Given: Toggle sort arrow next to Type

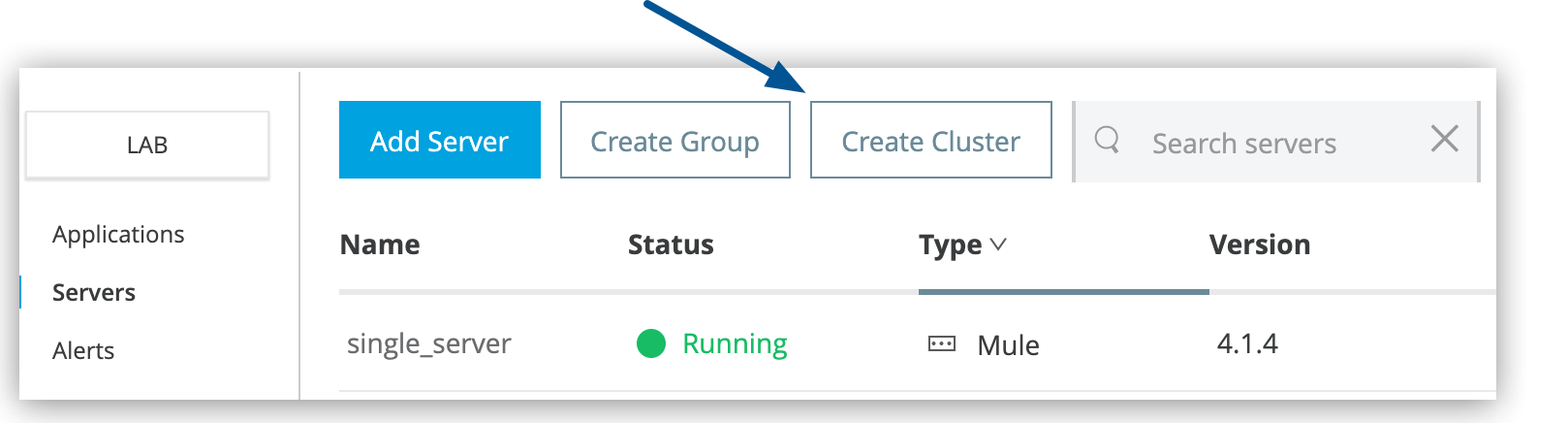Looking at the screenshot, I should click(998, 244).
